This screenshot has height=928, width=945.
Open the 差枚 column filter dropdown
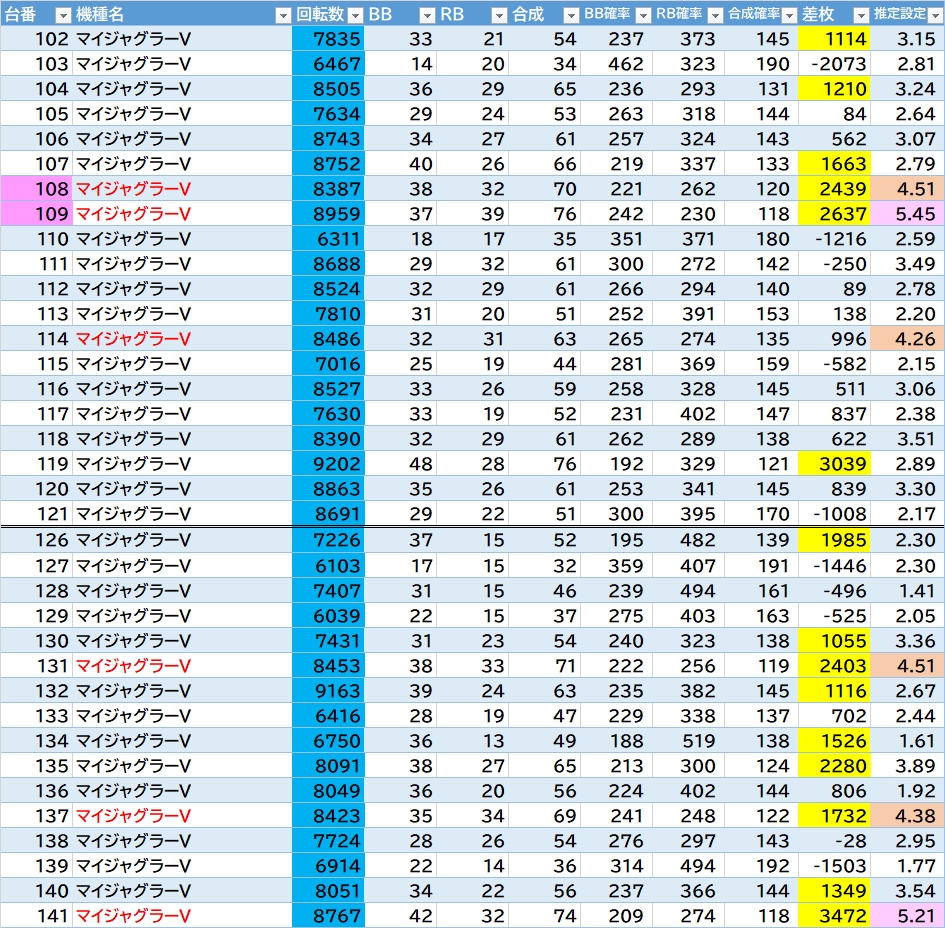click(862, 16)
